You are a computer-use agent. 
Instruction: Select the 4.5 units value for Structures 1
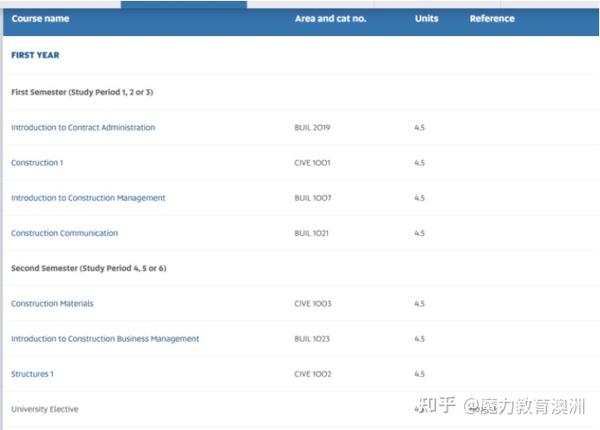[419, 374]
